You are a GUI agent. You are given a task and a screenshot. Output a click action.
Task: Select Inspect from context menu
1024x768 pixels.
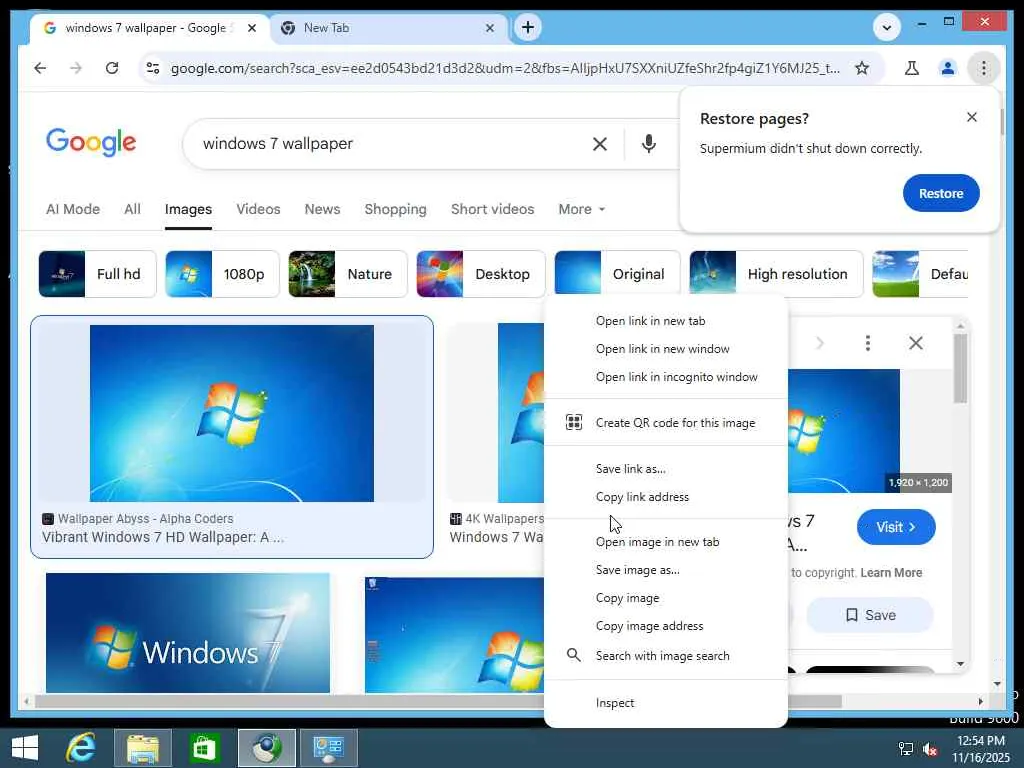coord(665,703)
